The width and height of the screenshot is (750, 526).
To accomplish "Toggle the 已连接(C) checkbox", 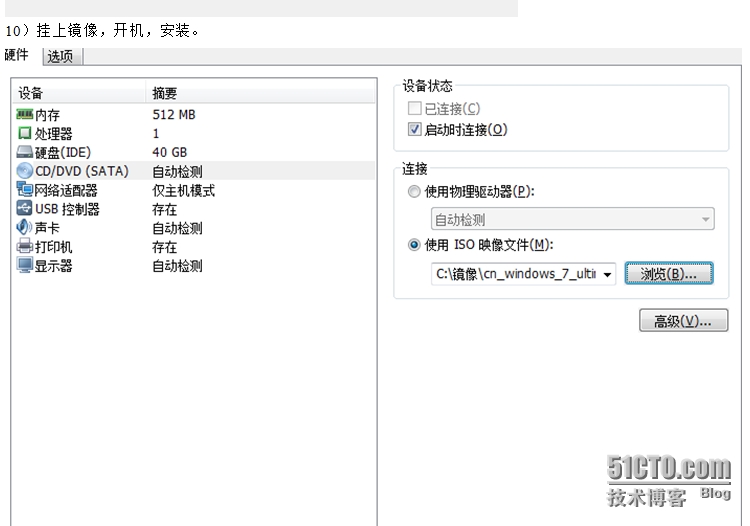I will (414, 109).
